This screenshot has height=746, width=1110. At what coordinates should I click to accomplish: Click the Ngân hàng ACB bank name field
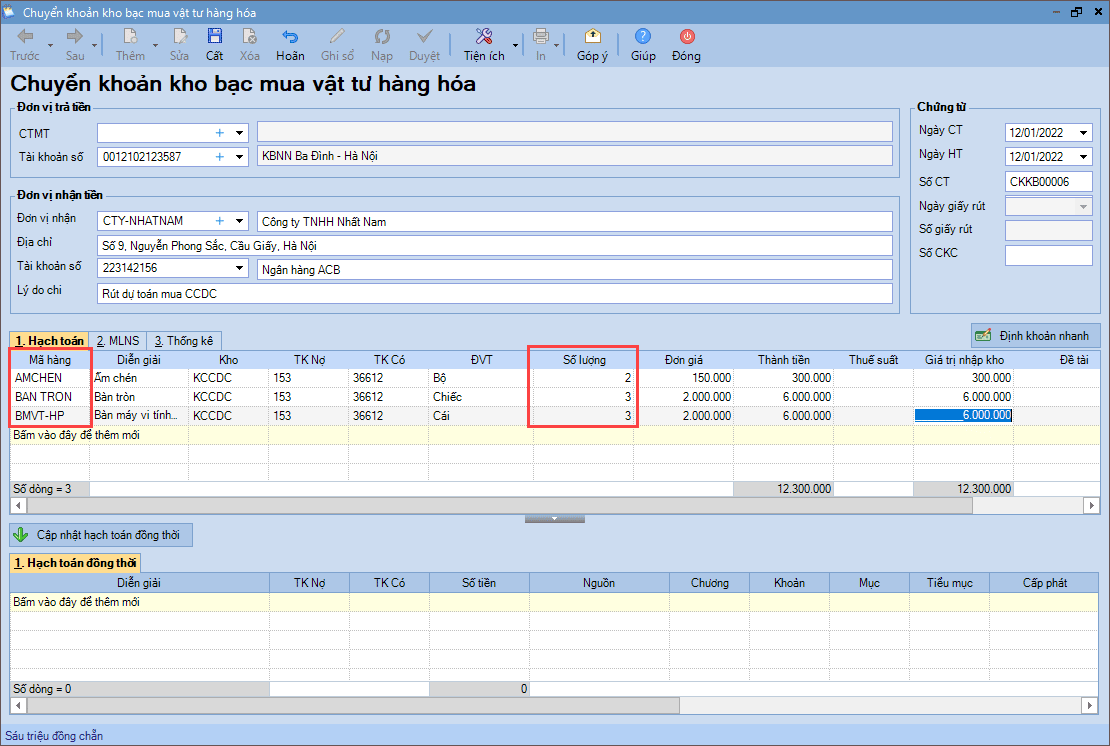click(x=574, y=270)
